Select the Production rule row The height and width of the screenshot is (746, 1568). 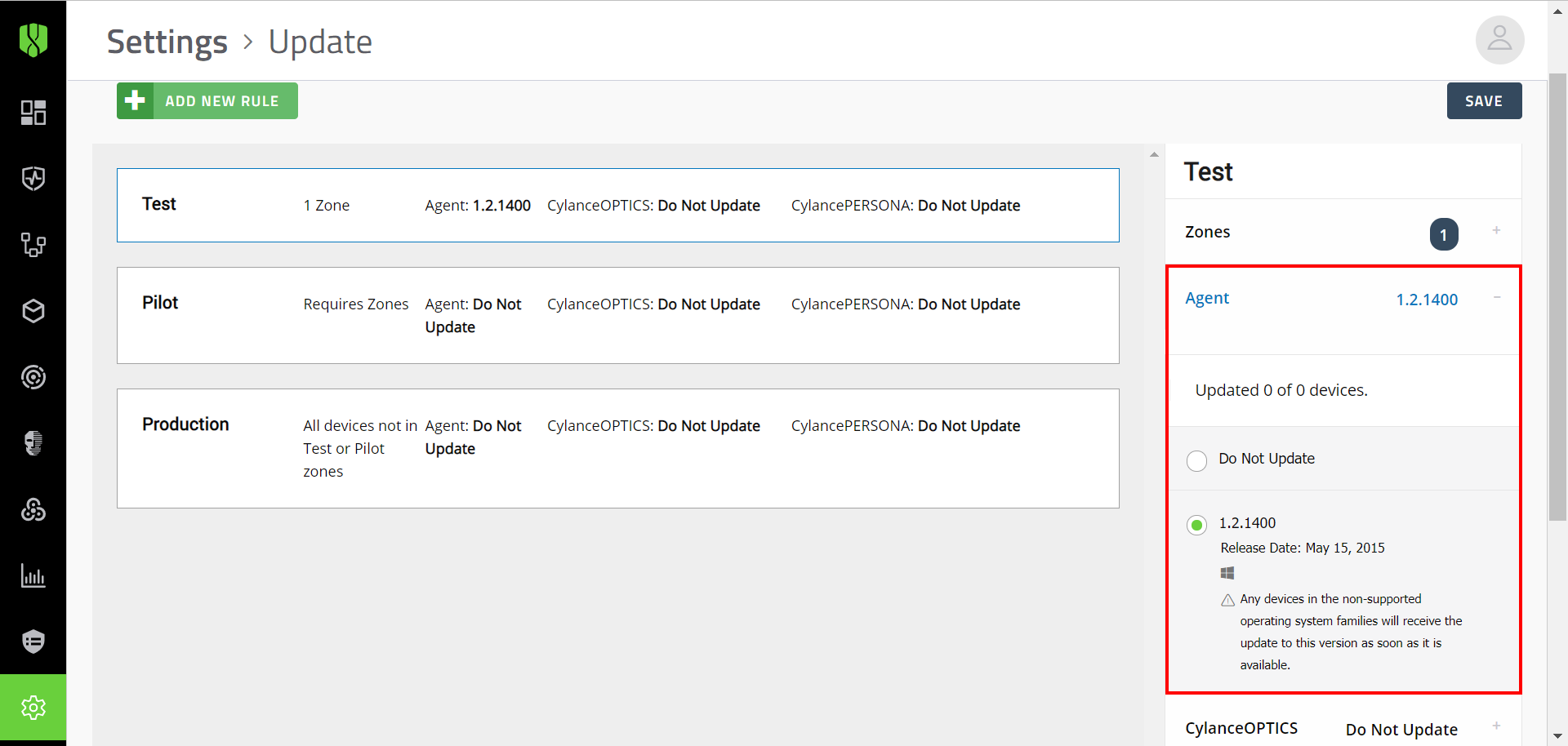[x=617, y=448]
